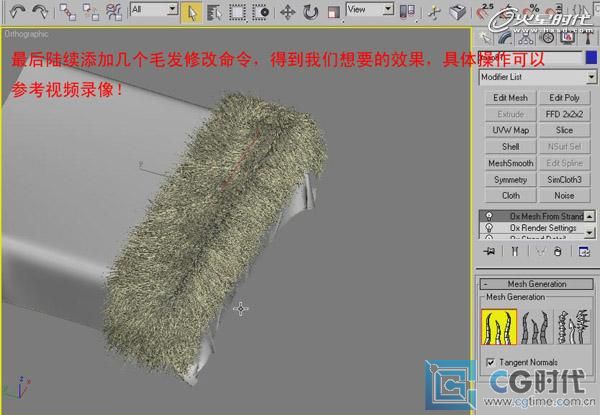600x415 pixels.
Task: Click the Rectangular Selection Region icon
Action: point(238,12)
